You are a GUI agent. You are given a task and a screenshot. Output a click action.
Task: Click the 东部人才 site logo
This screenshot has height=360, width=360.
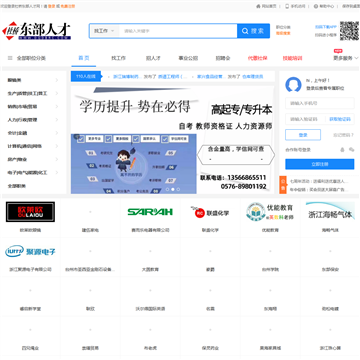coord(36,31)
